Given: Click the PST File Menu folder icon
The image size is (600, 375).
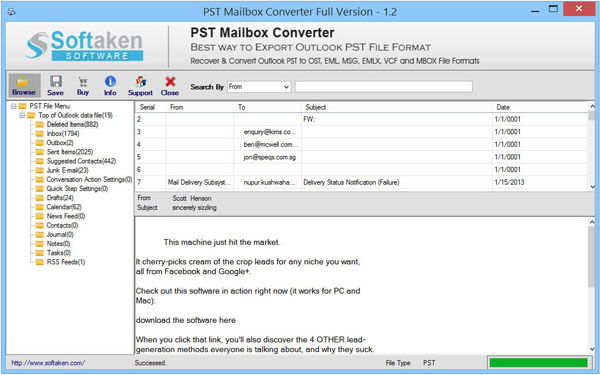Looking at the screenshot, I should (23, 106).
